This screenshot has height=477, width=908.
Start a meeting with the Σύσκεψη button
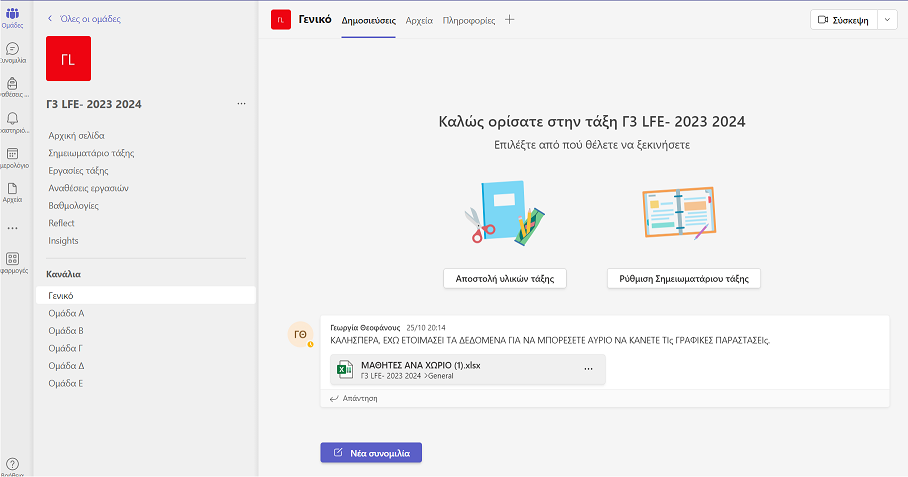842,20
